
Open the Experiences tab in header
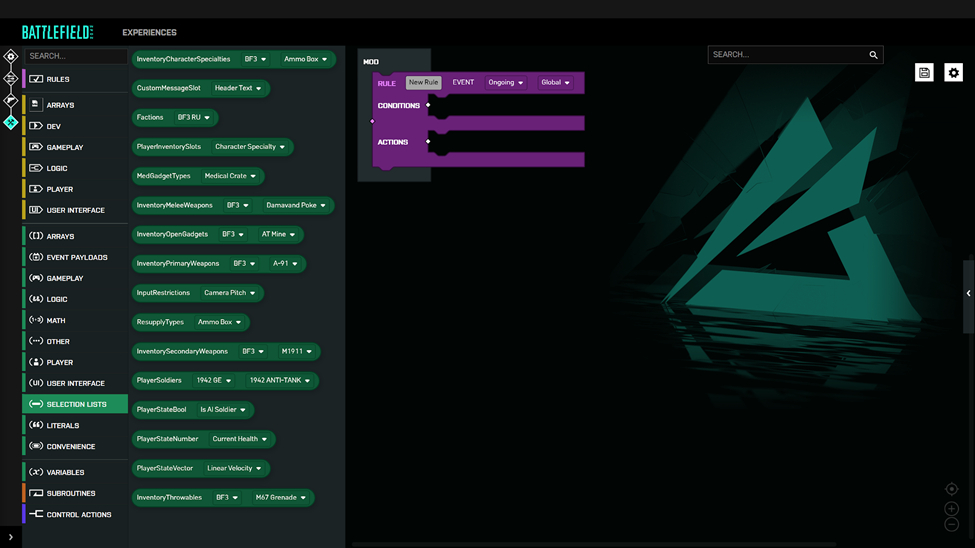pos(149,33)
